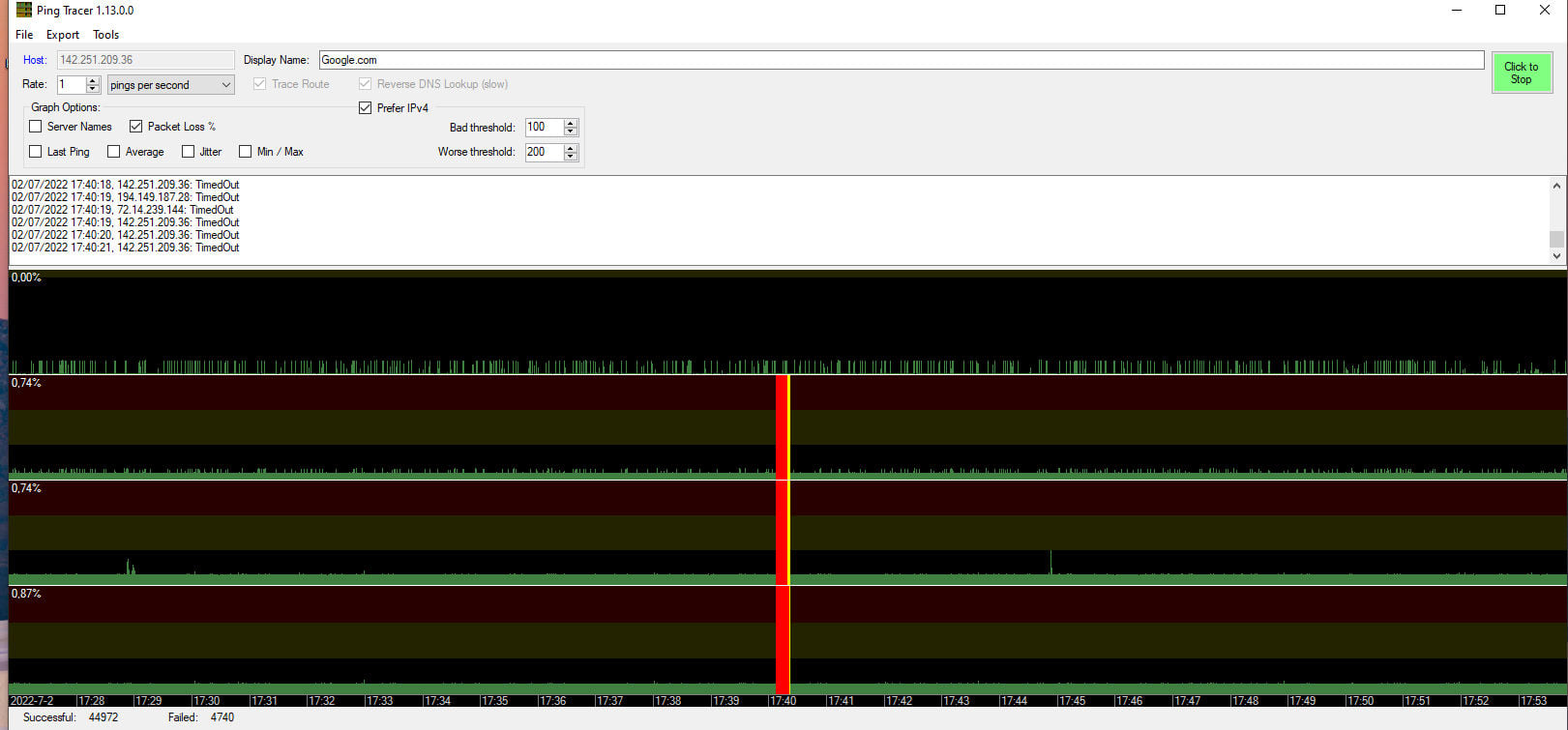Minimize the Ping Tracer window

1457,10
